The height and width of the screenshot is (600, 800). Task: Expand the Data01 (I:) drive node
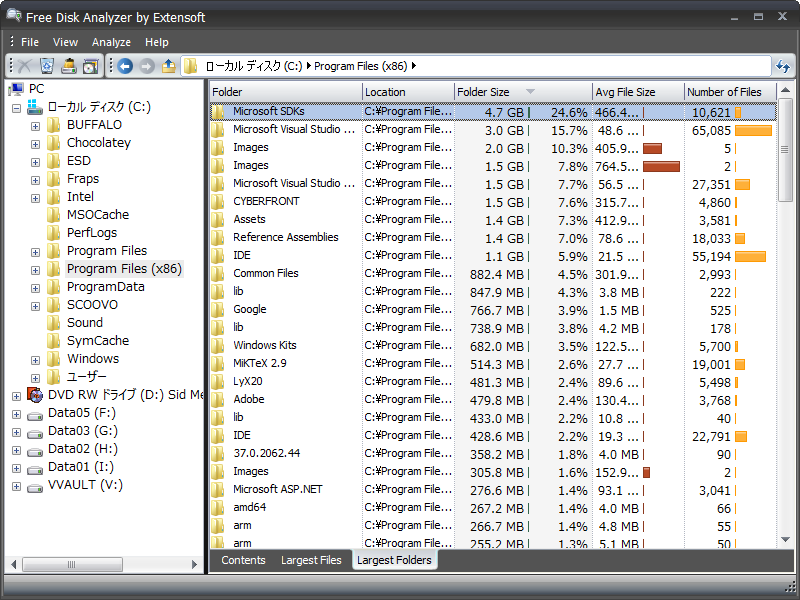[x=16, y=468]
